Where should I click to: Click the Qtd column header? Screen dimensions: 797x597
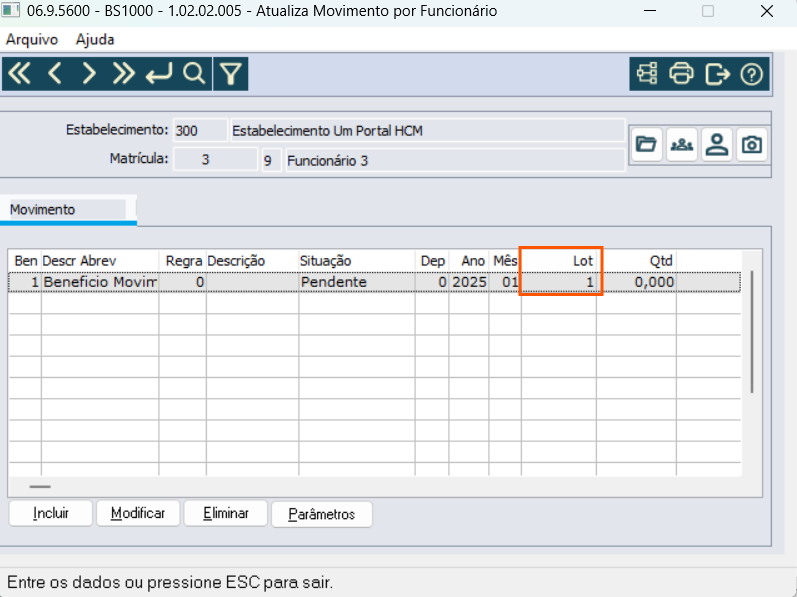[636, 261]
